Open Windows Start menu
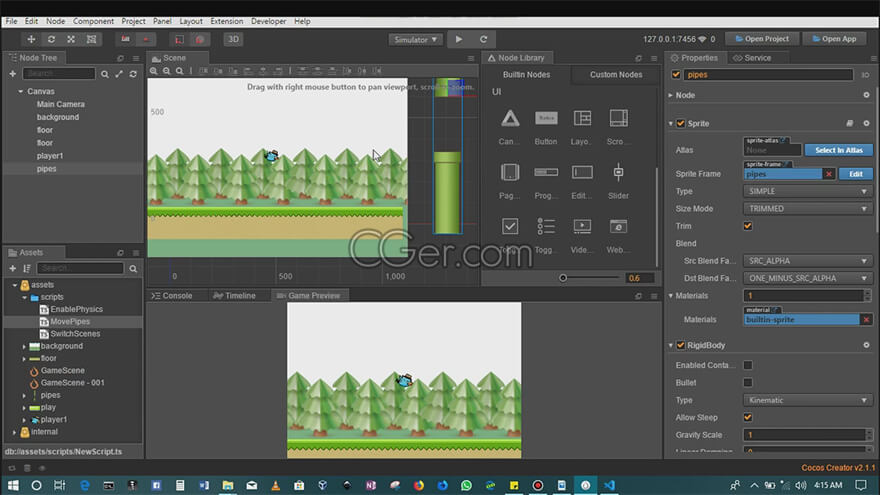This screenshot has width=880, height=495. click(x=12, y=485)
